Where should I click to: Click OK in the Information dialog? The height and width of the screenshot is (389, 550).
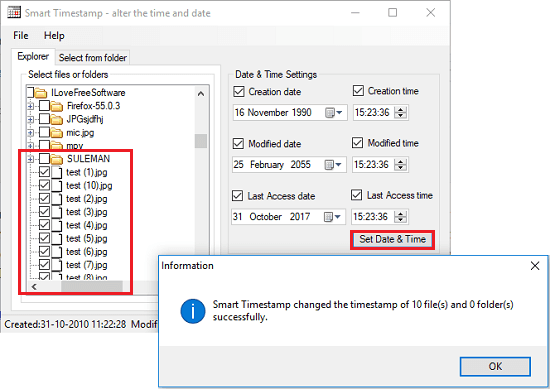[x=495, y=367]
